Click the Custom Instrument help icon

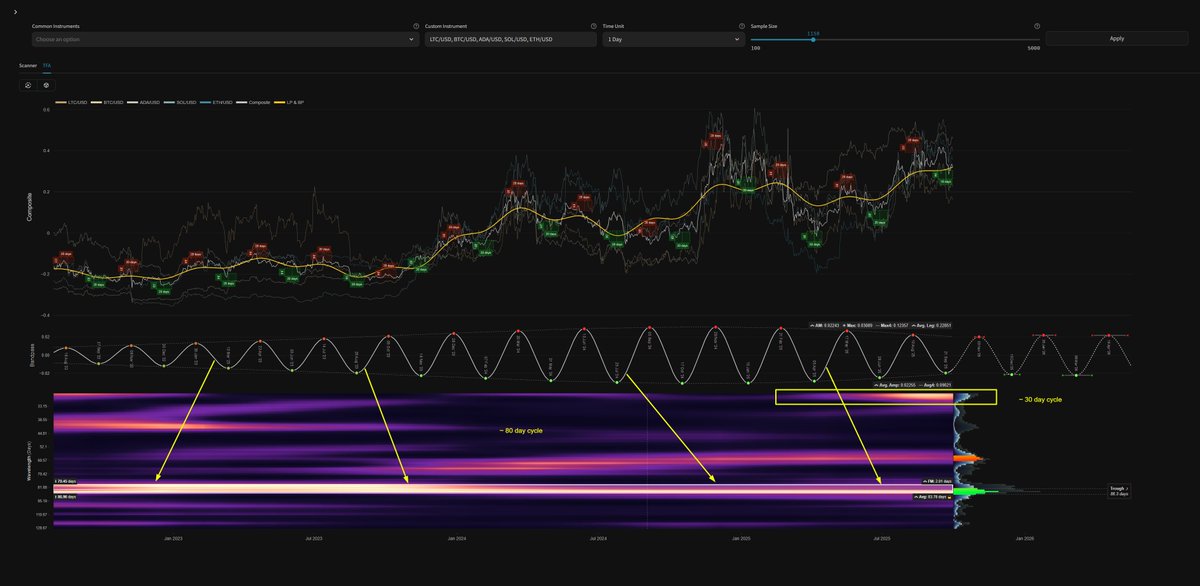(x=592, y=26)
